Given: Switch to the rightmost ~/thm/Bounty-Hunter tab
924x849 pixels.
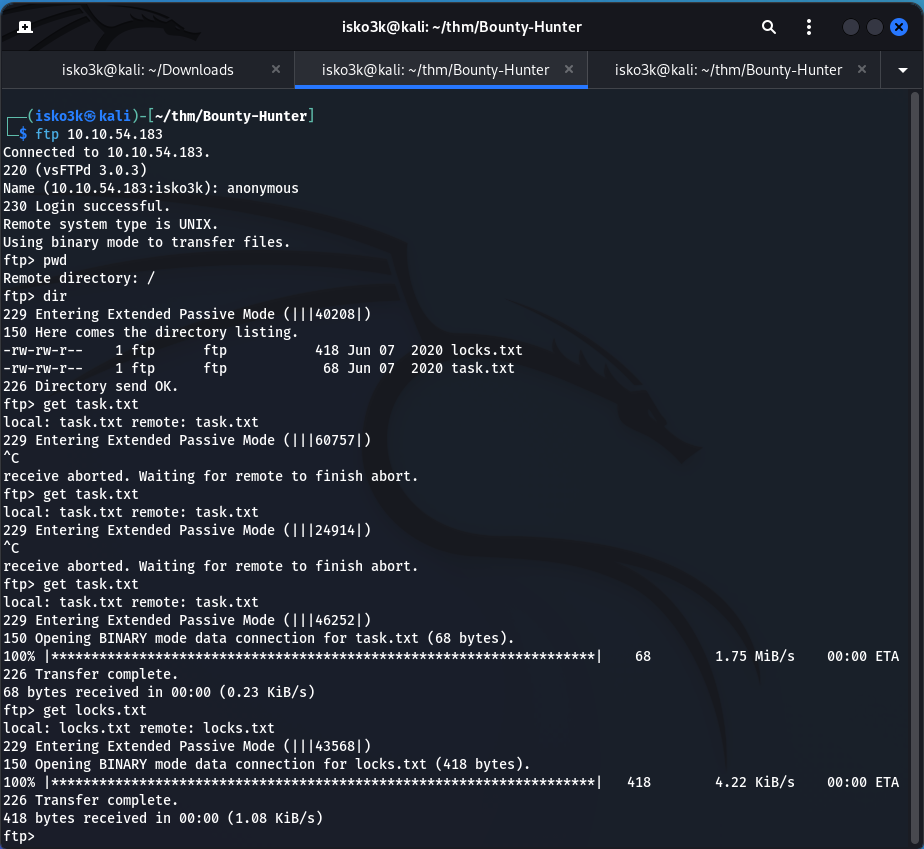Looking at the screenshot, I should click(x=728, y=70).
